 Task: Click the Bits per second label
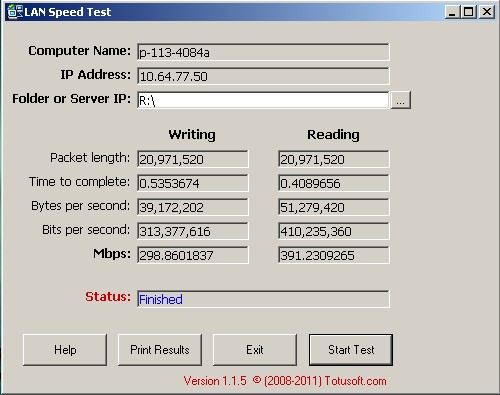tap(86, 230)
